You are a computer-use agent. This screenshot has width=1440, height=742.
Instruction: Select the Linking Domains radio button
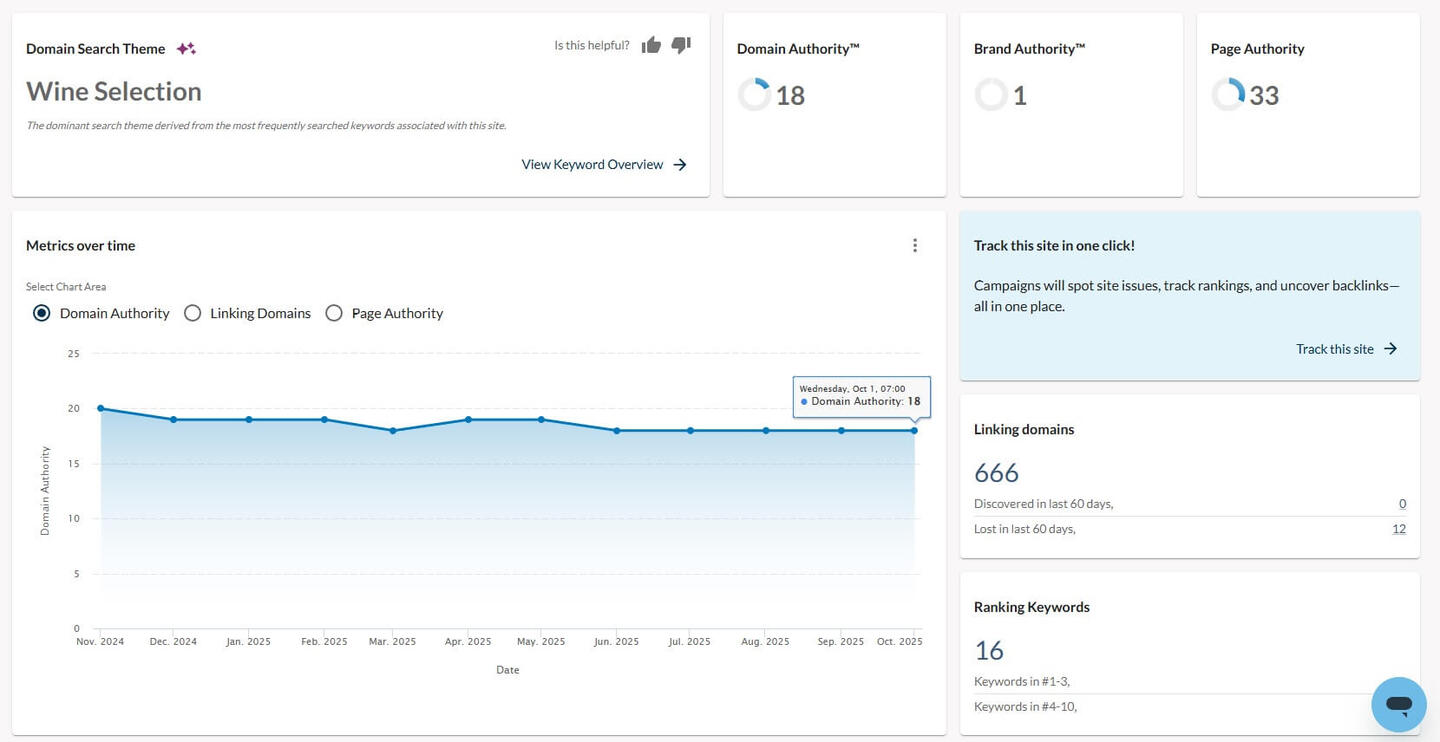pyautogui.click(x=193, y=313)
